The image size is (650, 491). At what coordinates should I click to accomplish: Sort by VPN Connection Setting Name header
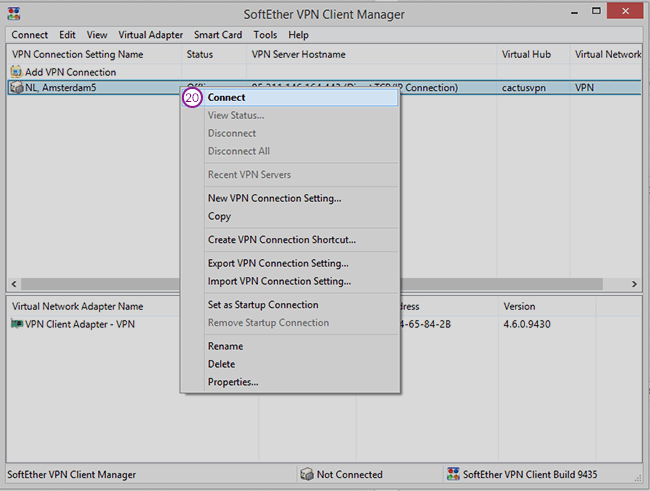pyautogui.click(x=94, y=54)
